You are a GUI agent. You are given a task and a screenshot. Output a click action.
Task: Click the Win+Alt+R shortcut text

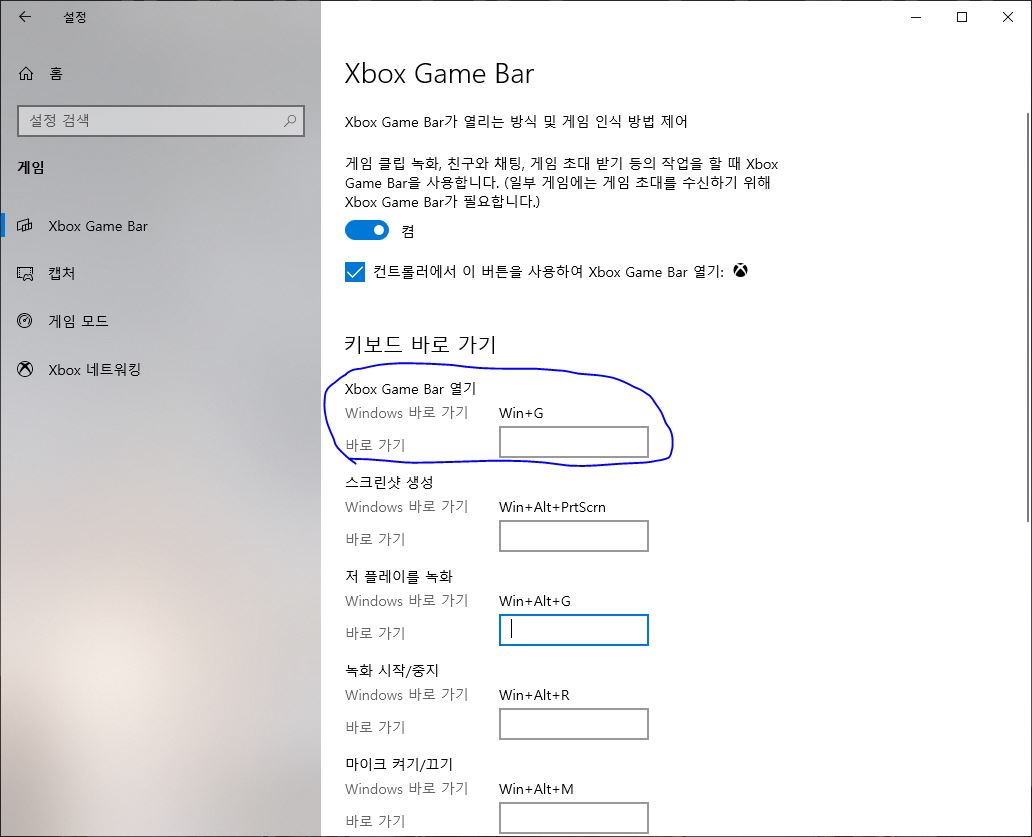pyautogui.click(x=534, y=695)
